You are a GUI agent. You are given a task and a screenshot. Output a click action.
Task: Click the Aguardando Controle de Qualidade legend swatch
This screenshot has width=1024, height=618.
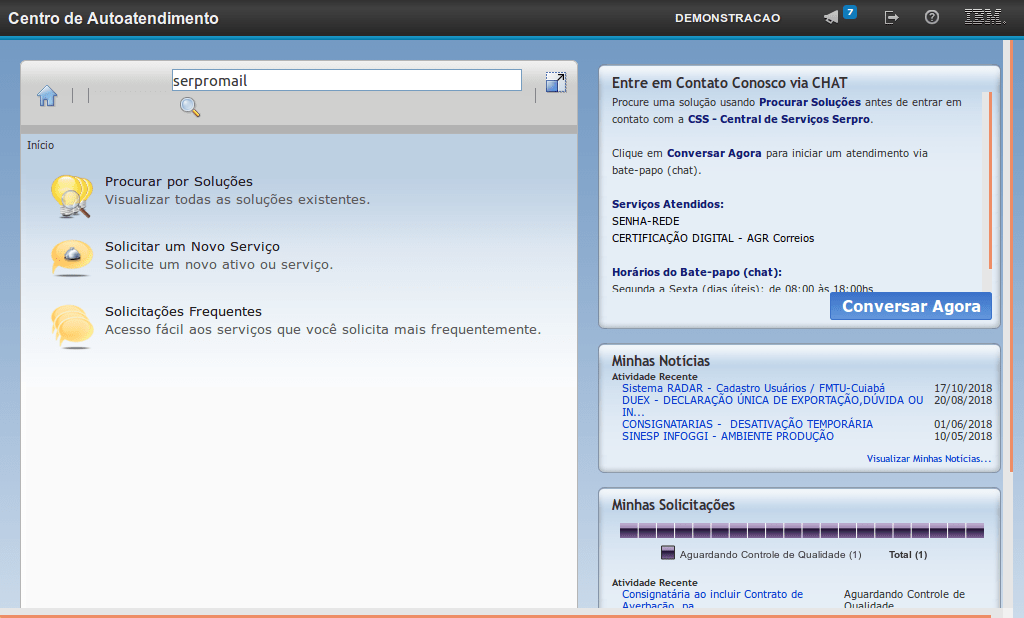point(667,553)
